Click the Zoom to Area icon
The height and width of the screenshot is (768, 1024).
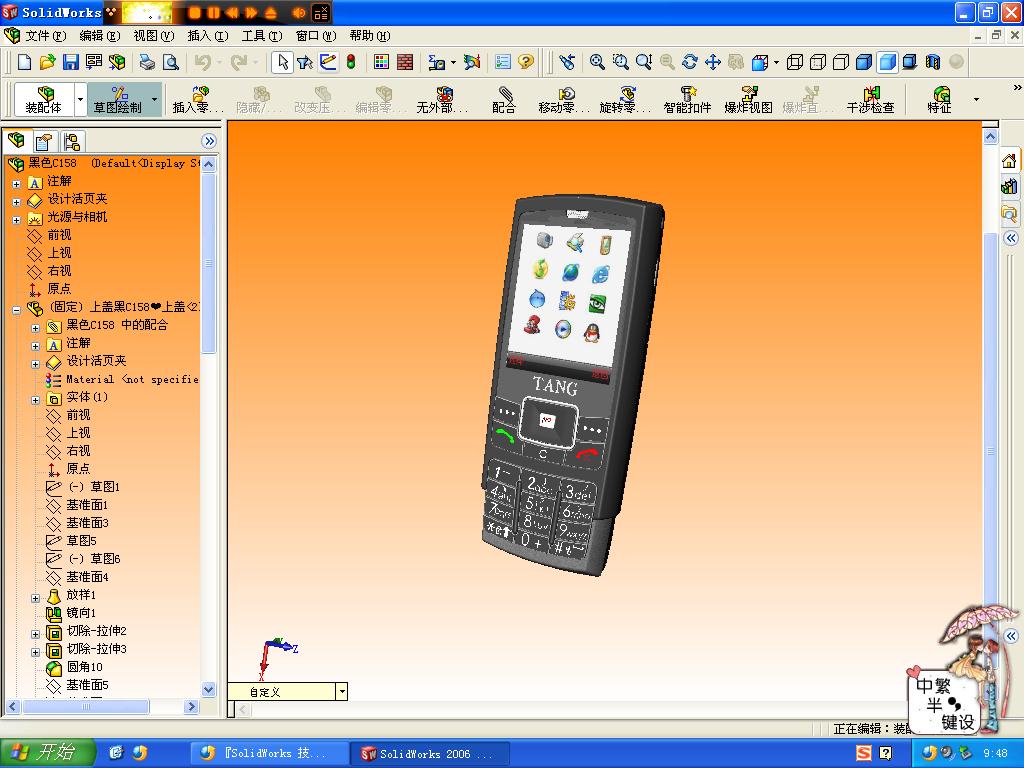tap(620, 62)
